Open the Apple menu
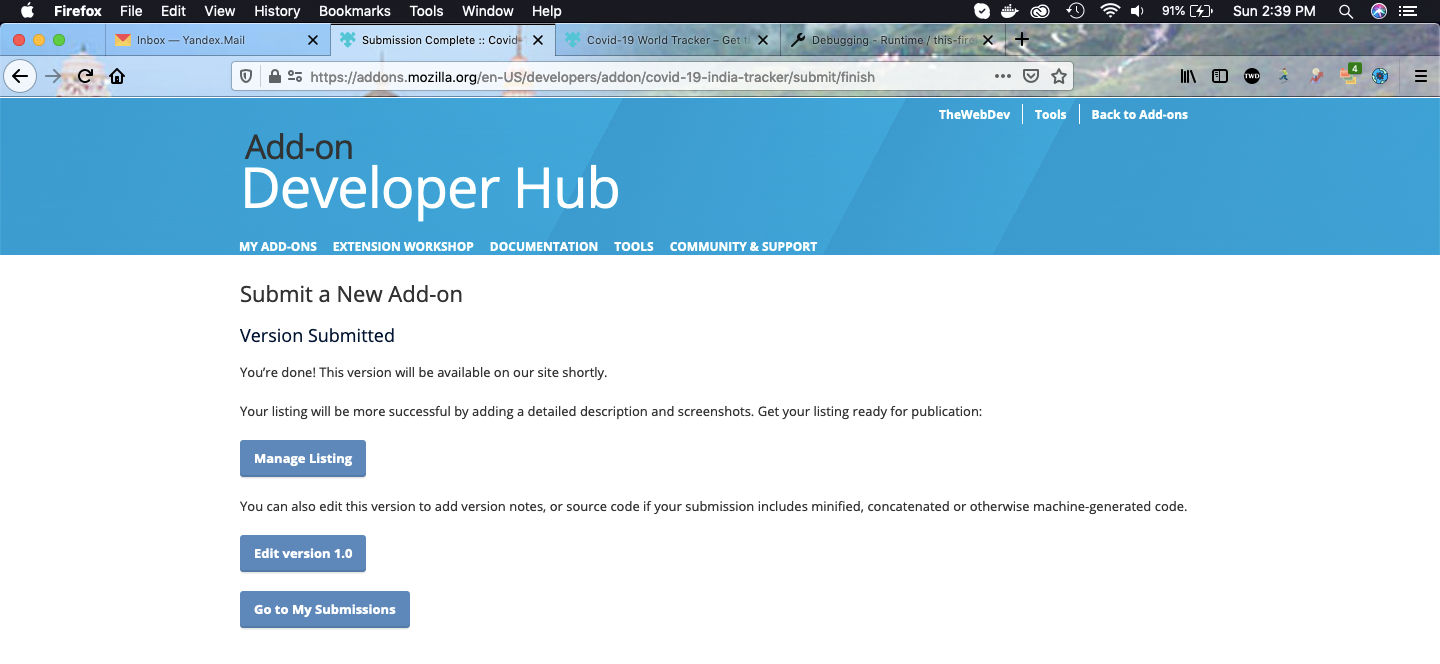The image size is (1440, 664). 27,11
